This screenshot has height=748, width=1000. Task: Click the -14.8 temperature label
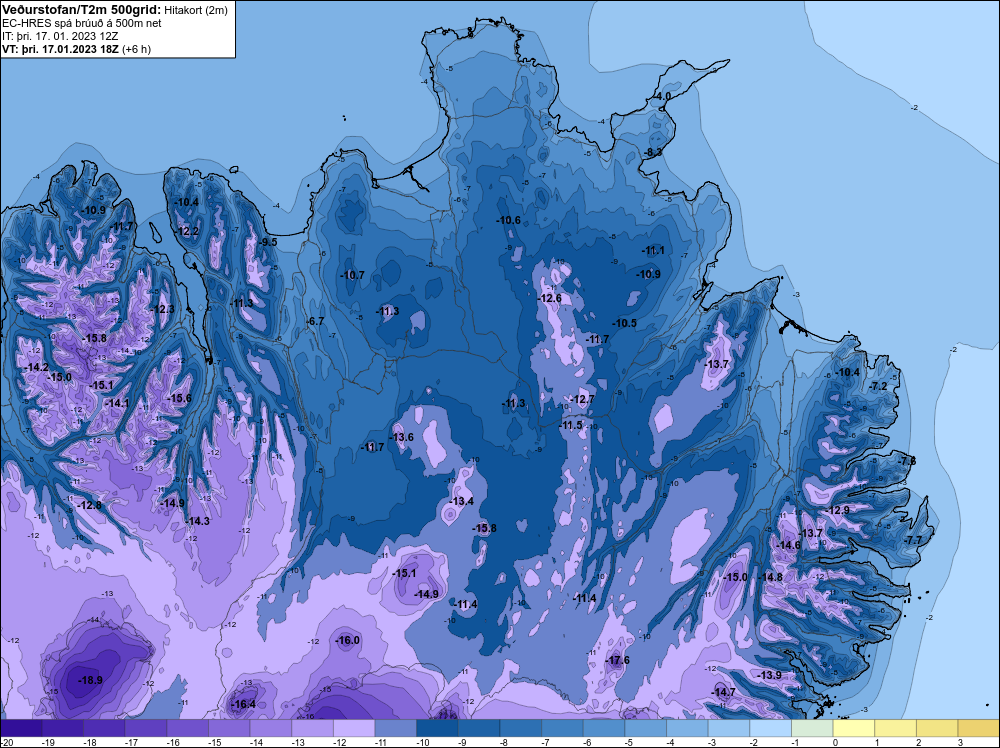pyautogui.click(x=770, y=577)
